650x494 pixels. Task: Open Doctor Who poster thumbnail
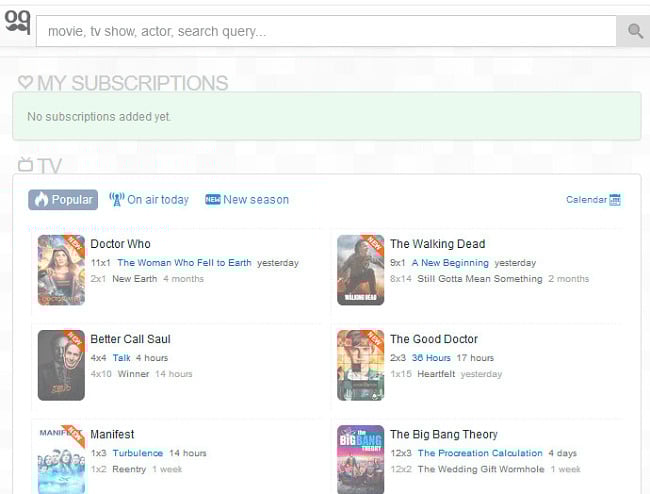pos(61,270)
